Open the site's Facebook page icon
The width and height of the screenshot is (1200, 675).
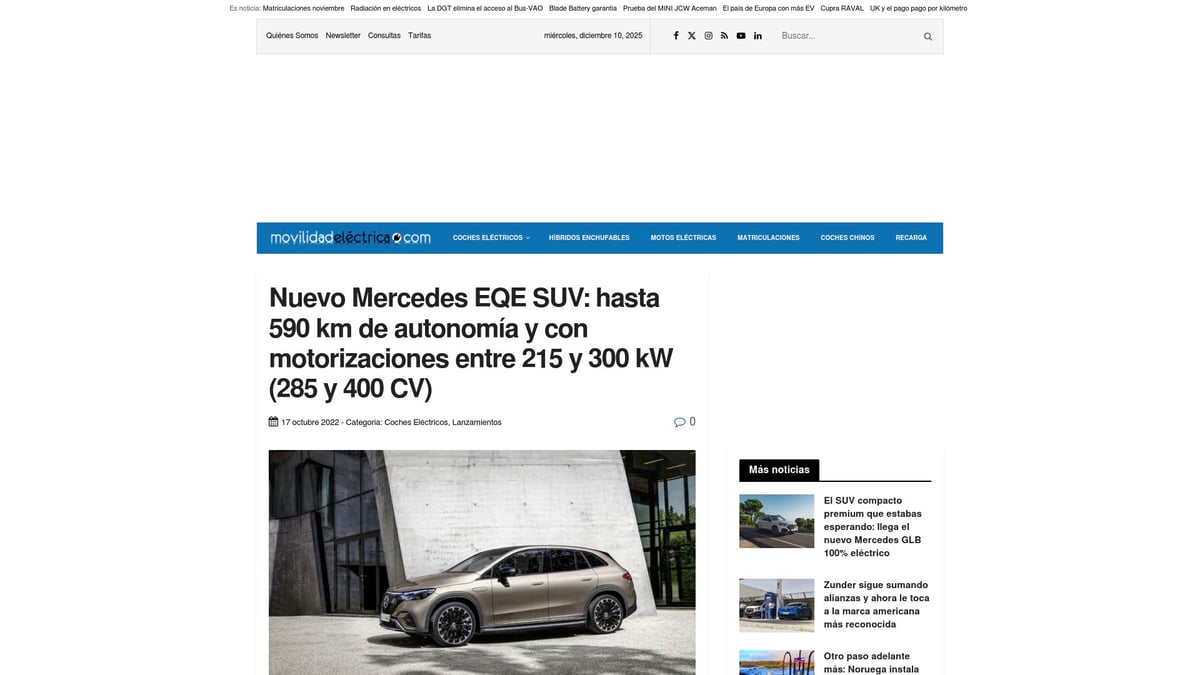pos(676,35)
